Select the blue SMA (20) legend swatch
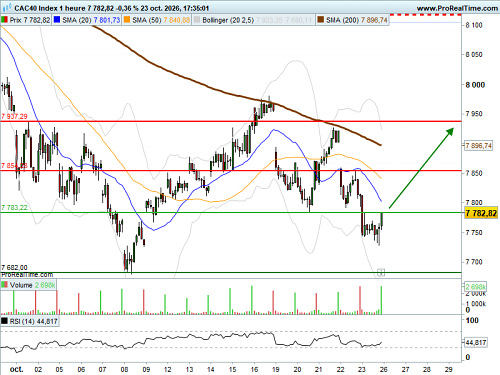Image resolution: width=500 pixels, height=375 pixels. point(57,20)
